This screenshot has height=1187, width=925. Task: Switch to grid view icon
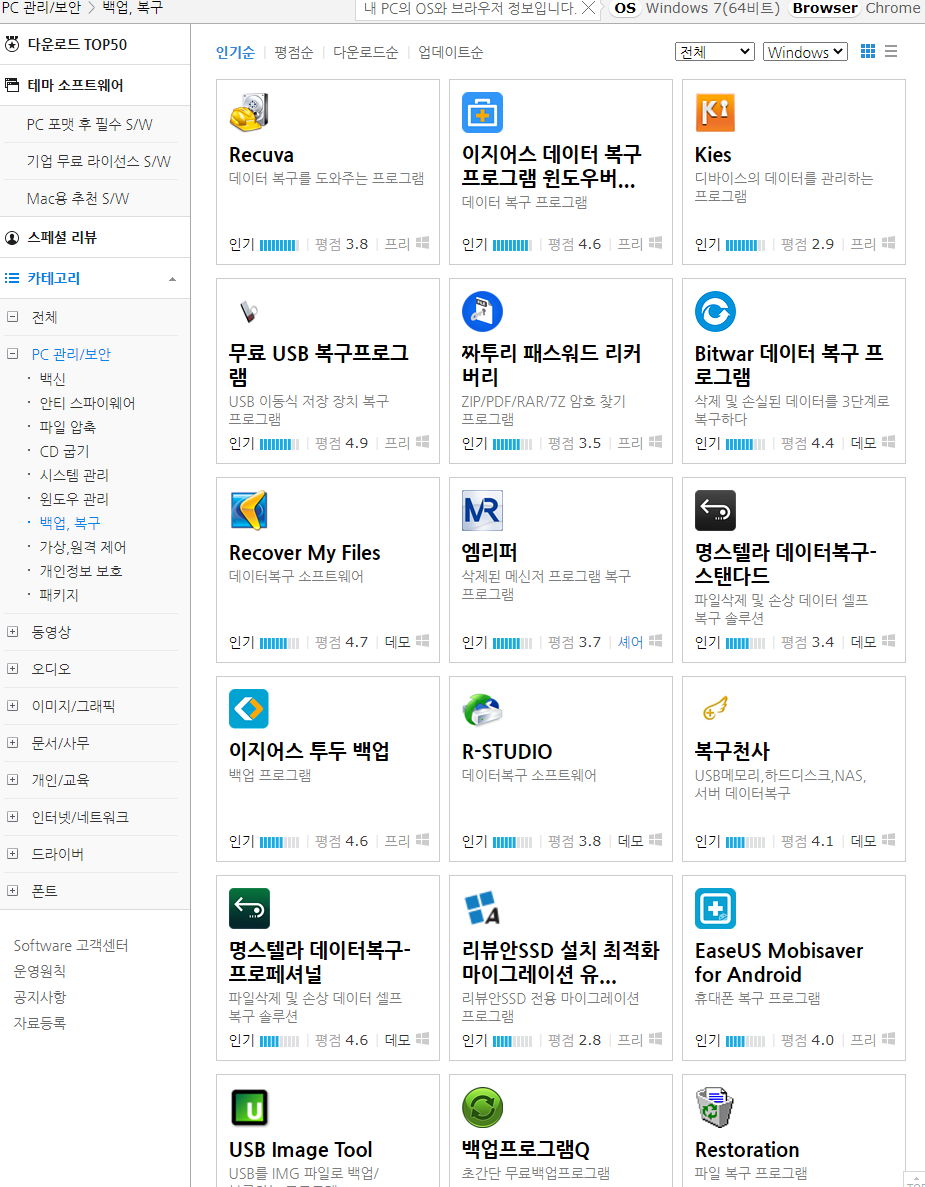(867, 51)
